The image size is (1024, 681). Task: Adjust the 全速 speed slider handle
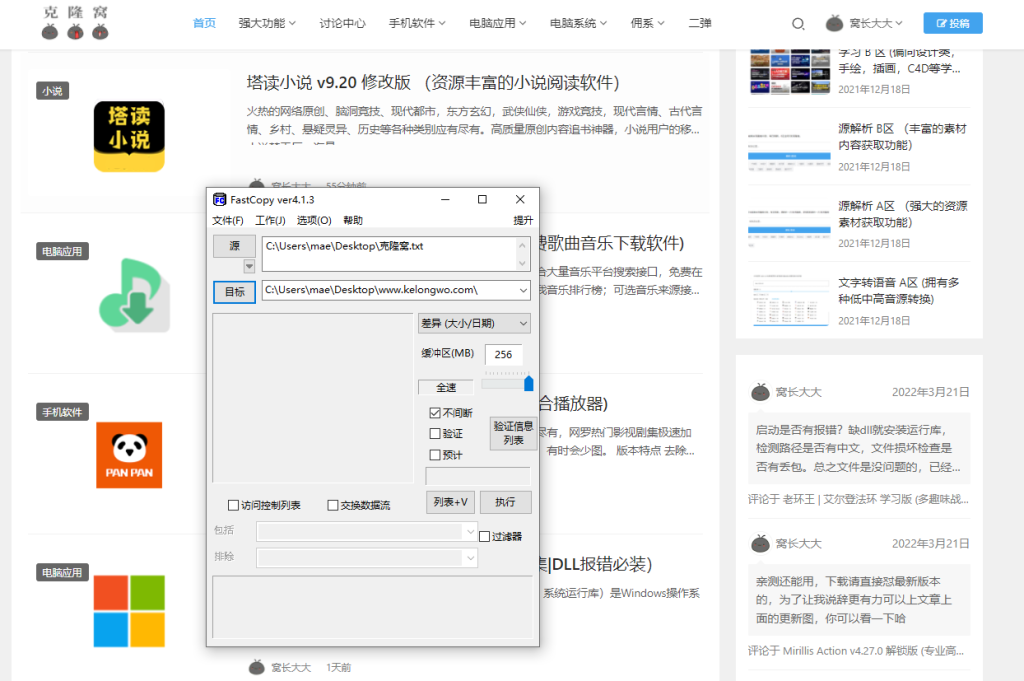528,383
